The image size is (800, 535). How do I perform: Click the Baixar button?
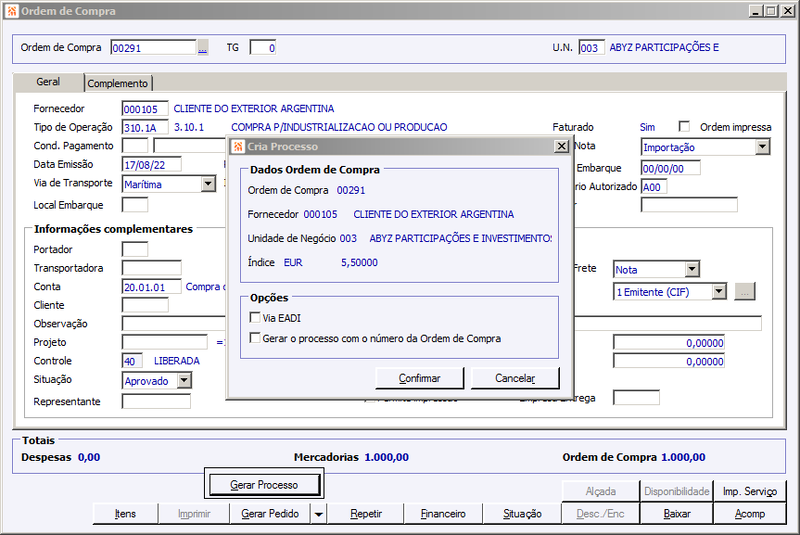point(677,514)
